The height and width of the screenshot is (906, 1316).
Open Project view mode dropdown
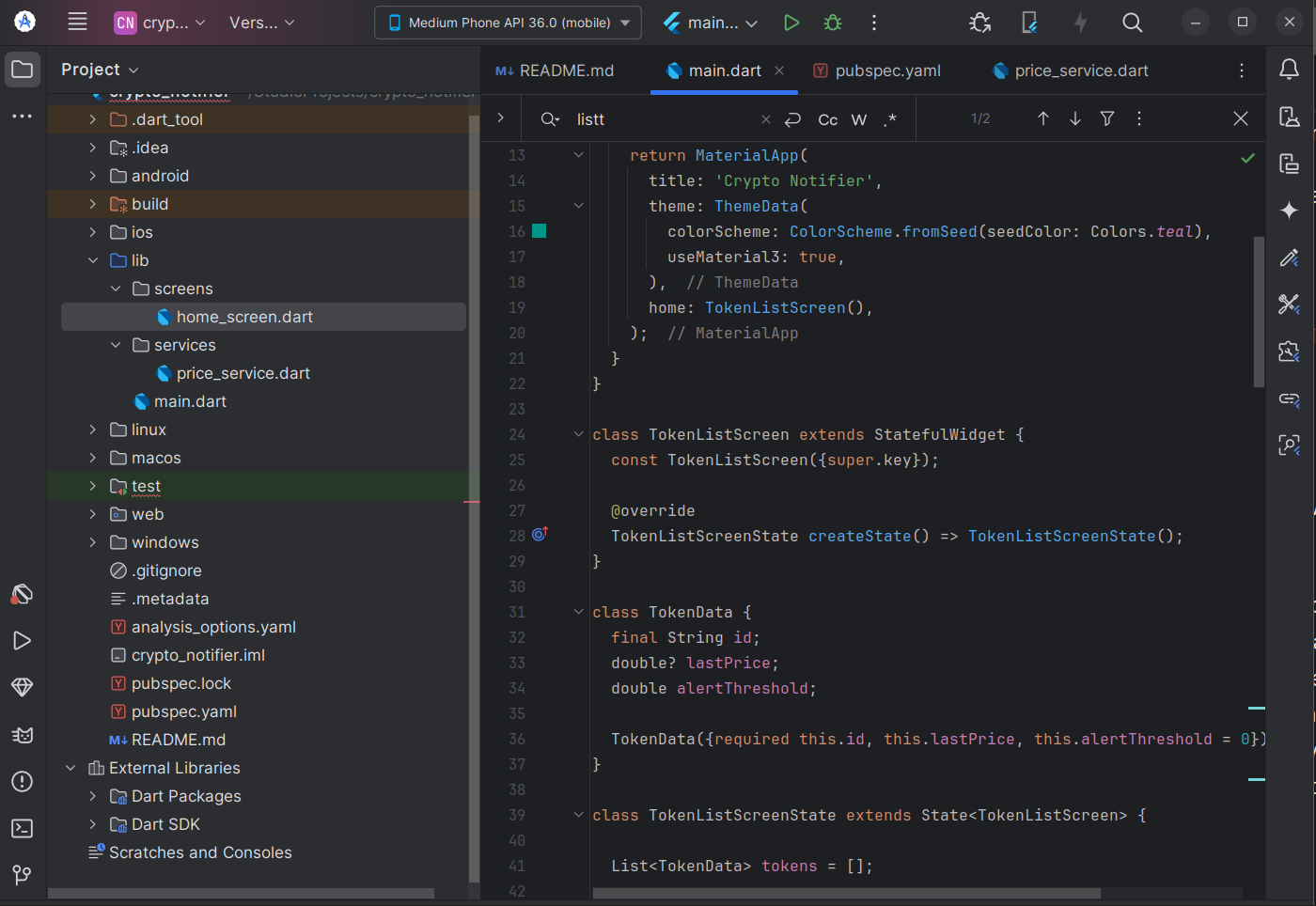100,70
